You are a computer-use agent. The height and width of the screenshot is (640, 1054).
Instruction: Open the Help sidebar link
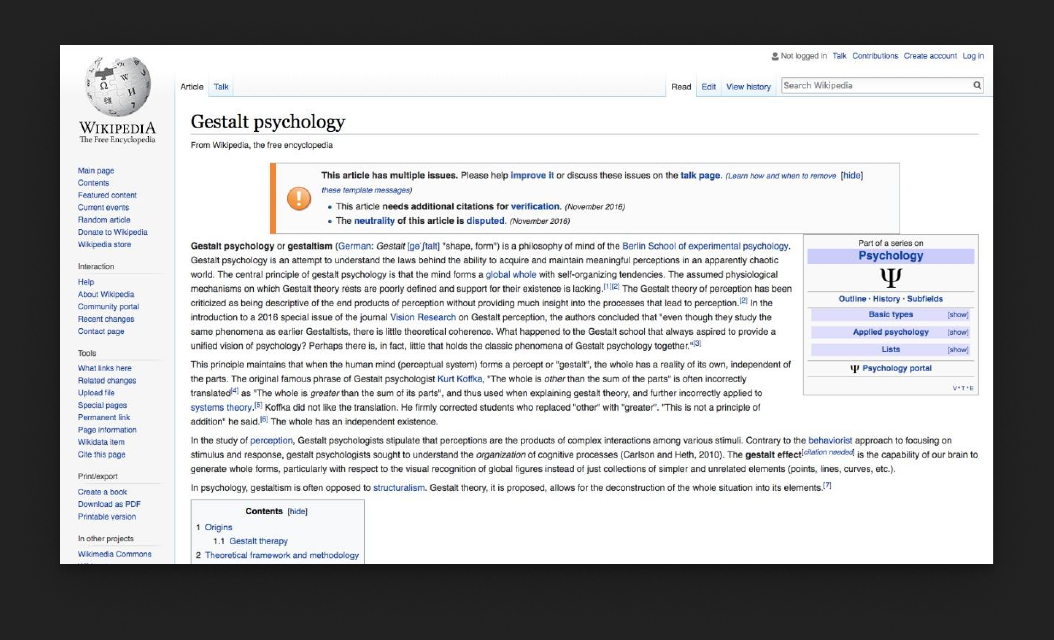coord(85,282)
